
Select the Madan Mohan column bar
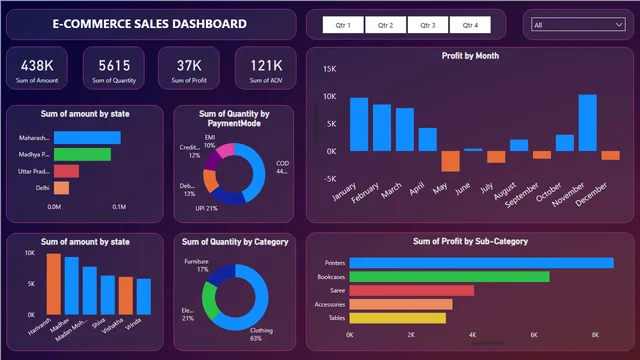click(90, 291)
